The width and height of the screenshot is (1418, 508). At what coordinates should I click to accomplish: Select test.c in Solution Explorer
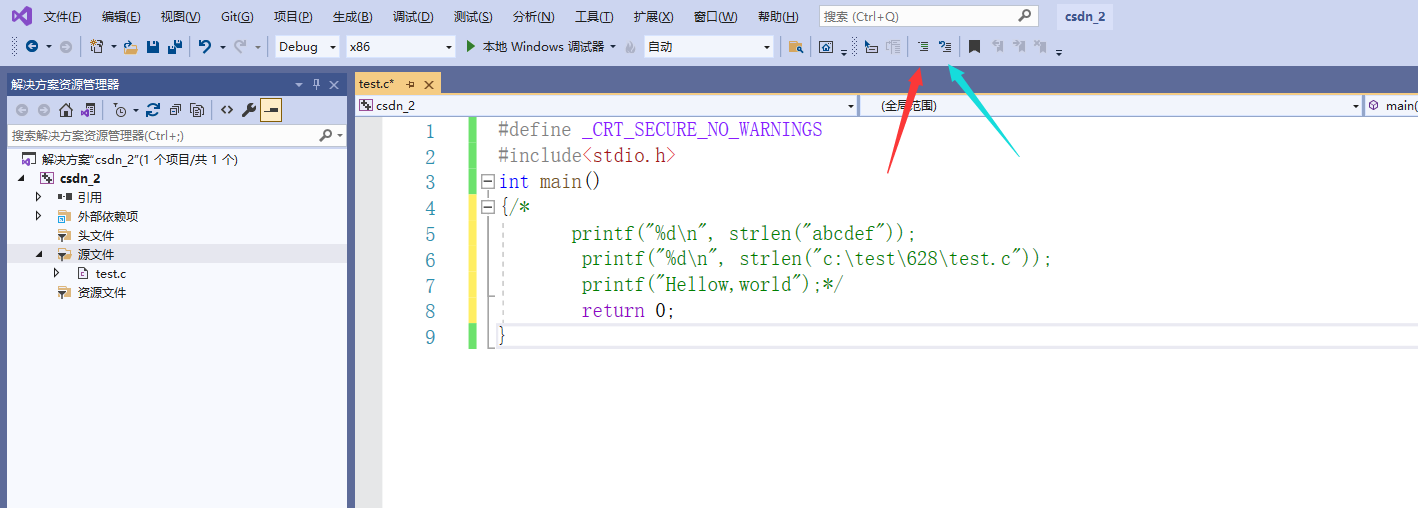point(111,273)
